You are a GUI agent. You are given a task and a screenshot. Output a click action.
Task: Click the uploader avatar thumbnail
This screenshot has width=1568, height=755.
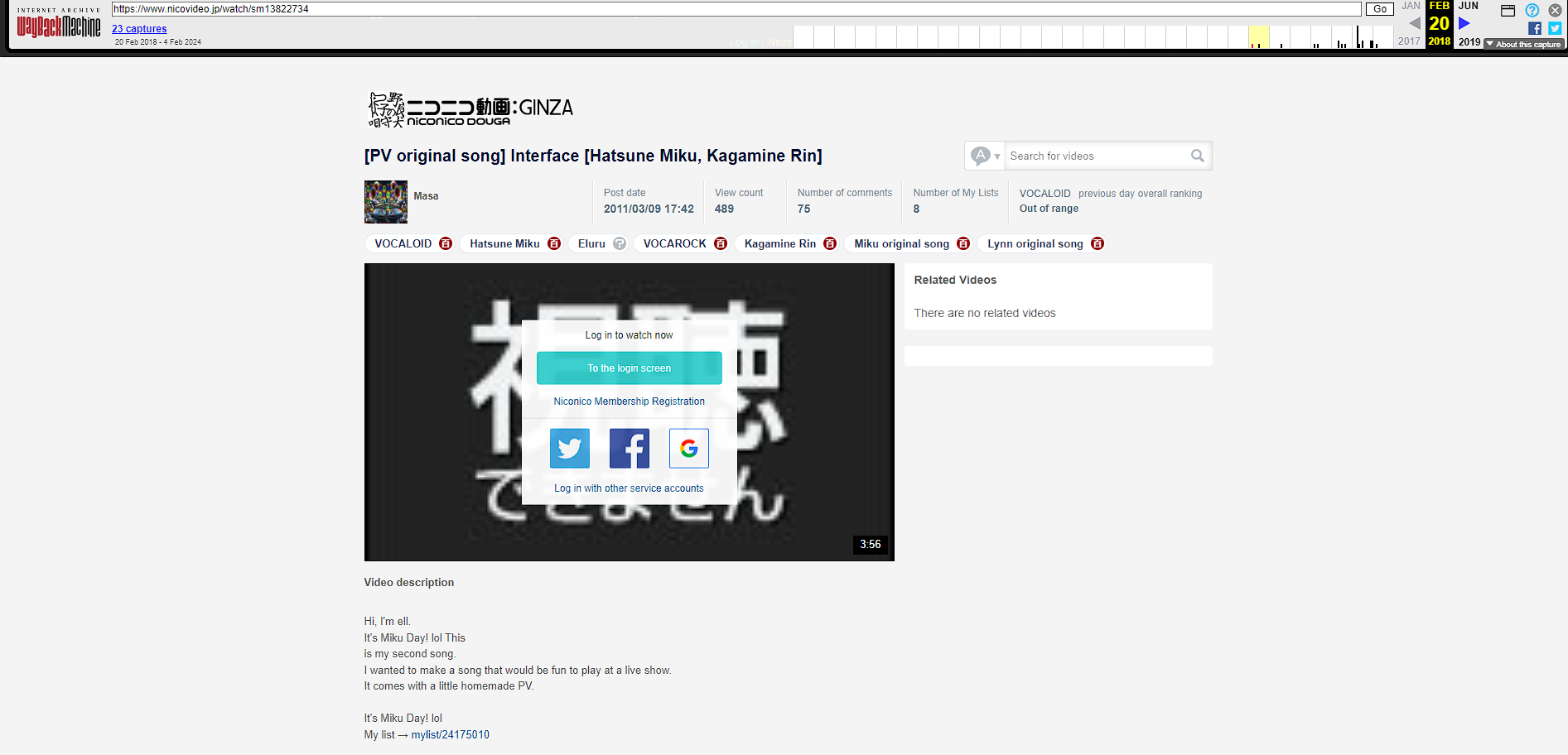click(x=386, y=202)
